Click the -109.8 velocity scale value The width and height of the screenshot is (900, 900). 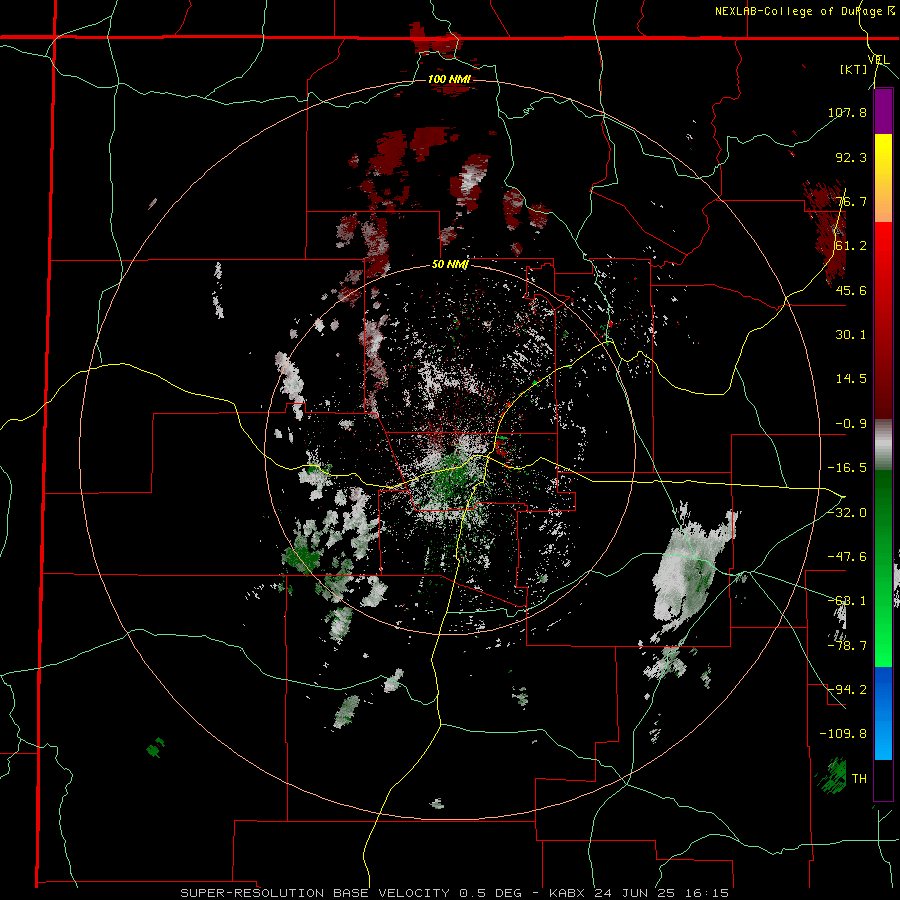843,734
